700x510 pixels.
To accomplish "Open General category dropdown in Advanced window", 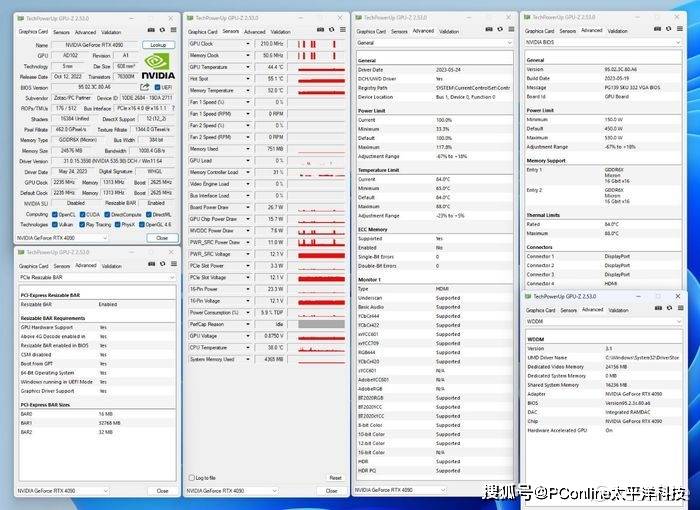I will [x=434, y=43].
